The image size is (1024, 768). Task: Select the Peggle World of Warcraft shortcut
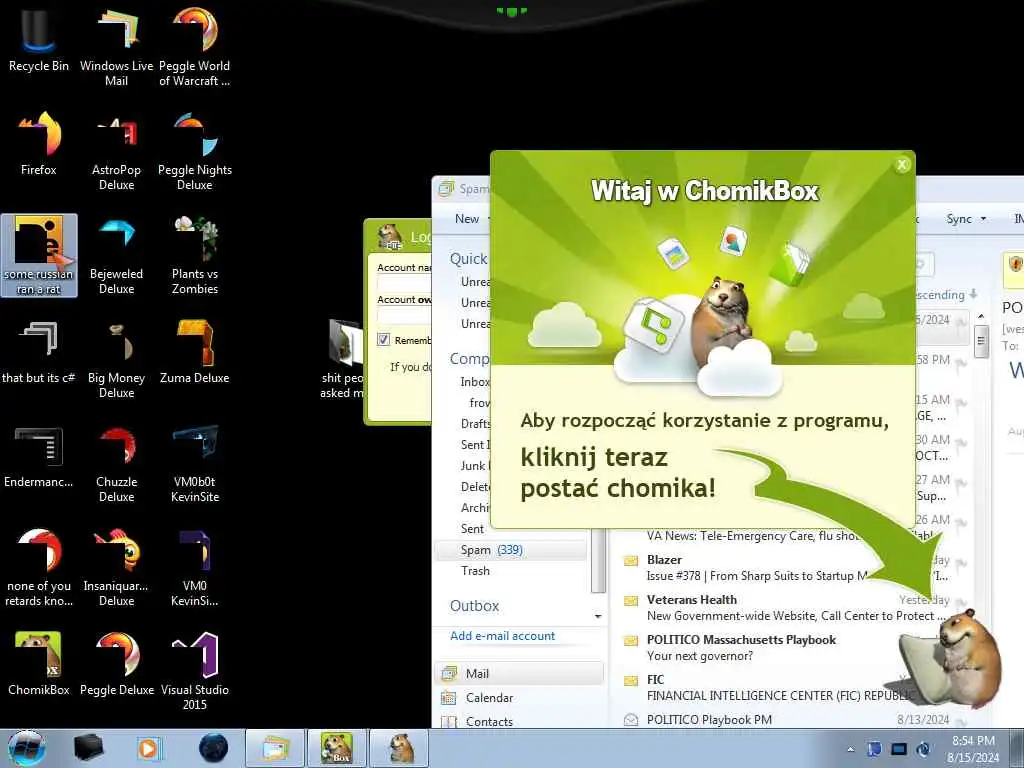195,47
